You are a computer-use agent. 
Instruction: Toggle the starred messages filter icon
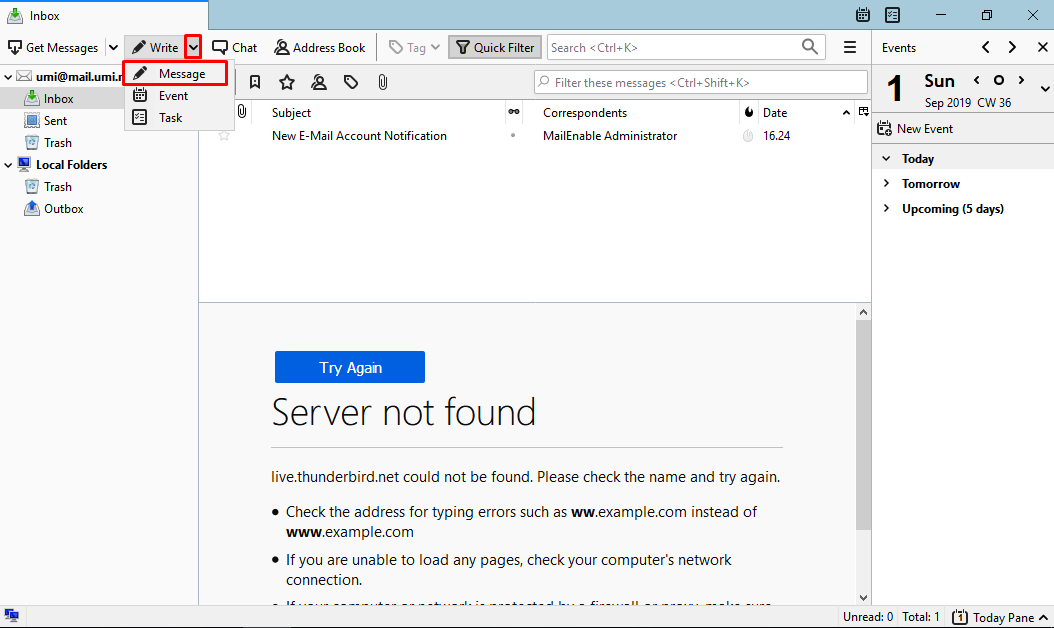(287, 82)
